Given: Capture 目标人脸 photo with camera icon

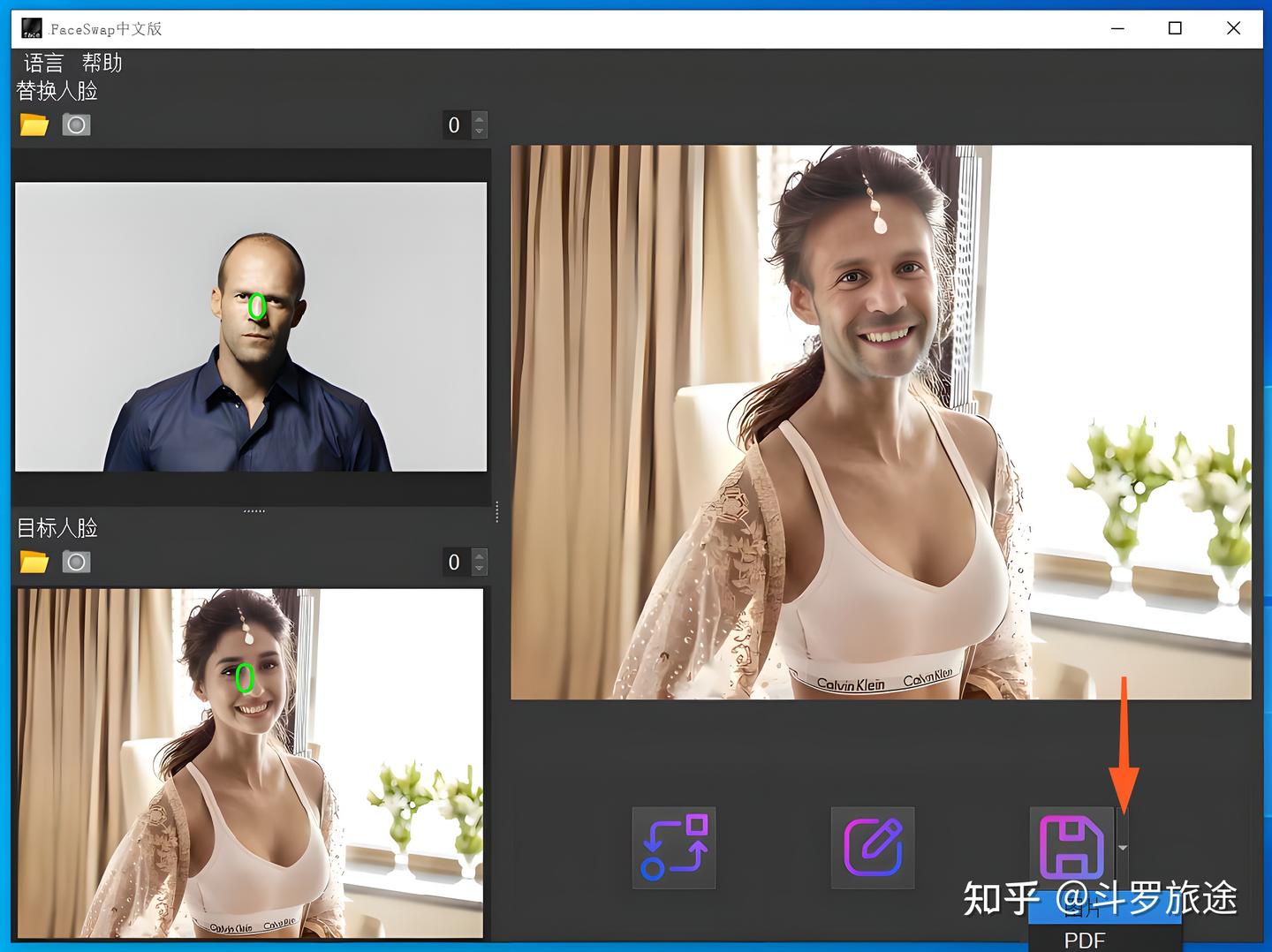Looking at the screenshot, I should pos(76,562).
